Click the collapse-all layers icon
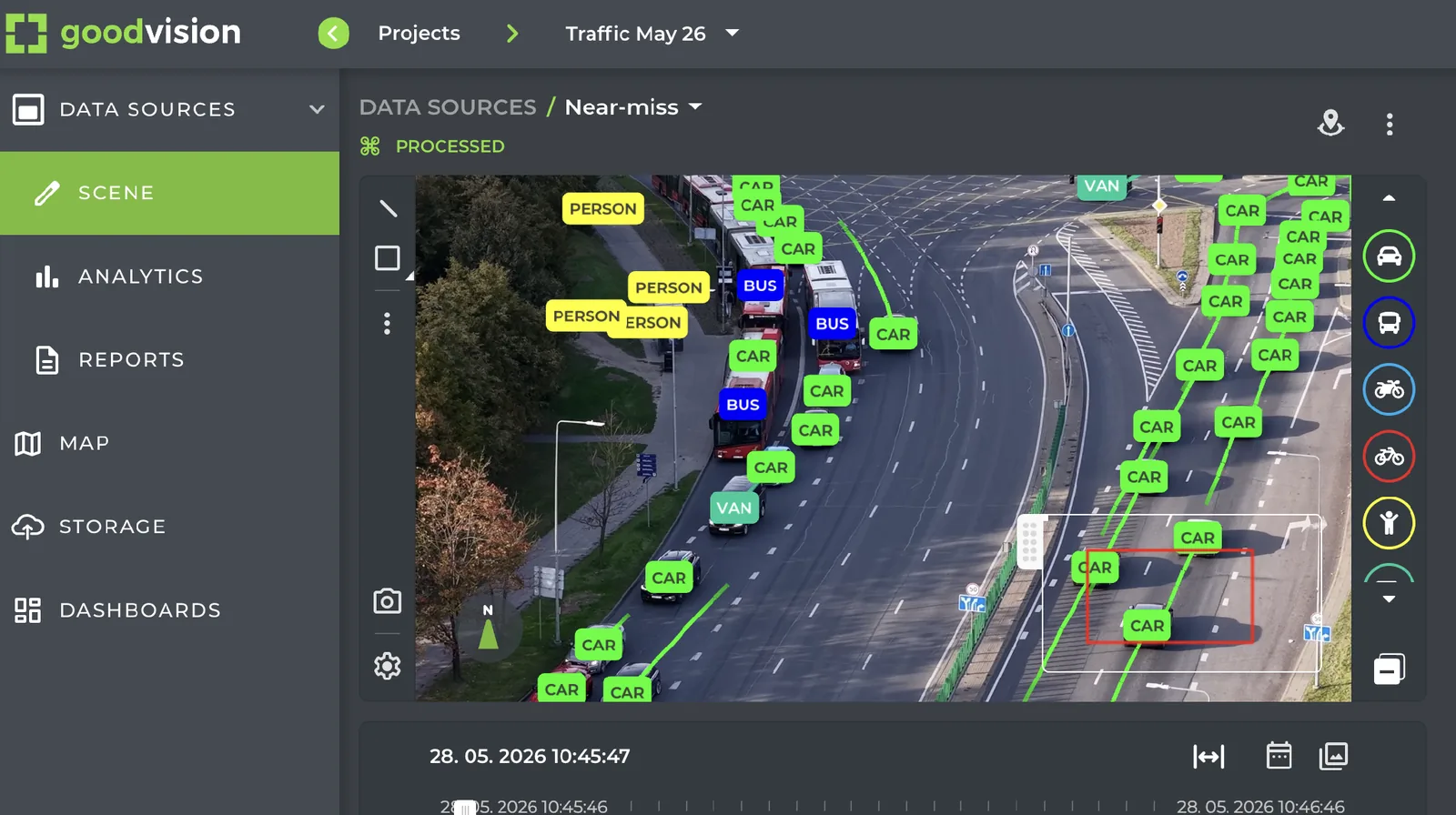This screenshot has width=1456, height=815. click(1389, 669)
